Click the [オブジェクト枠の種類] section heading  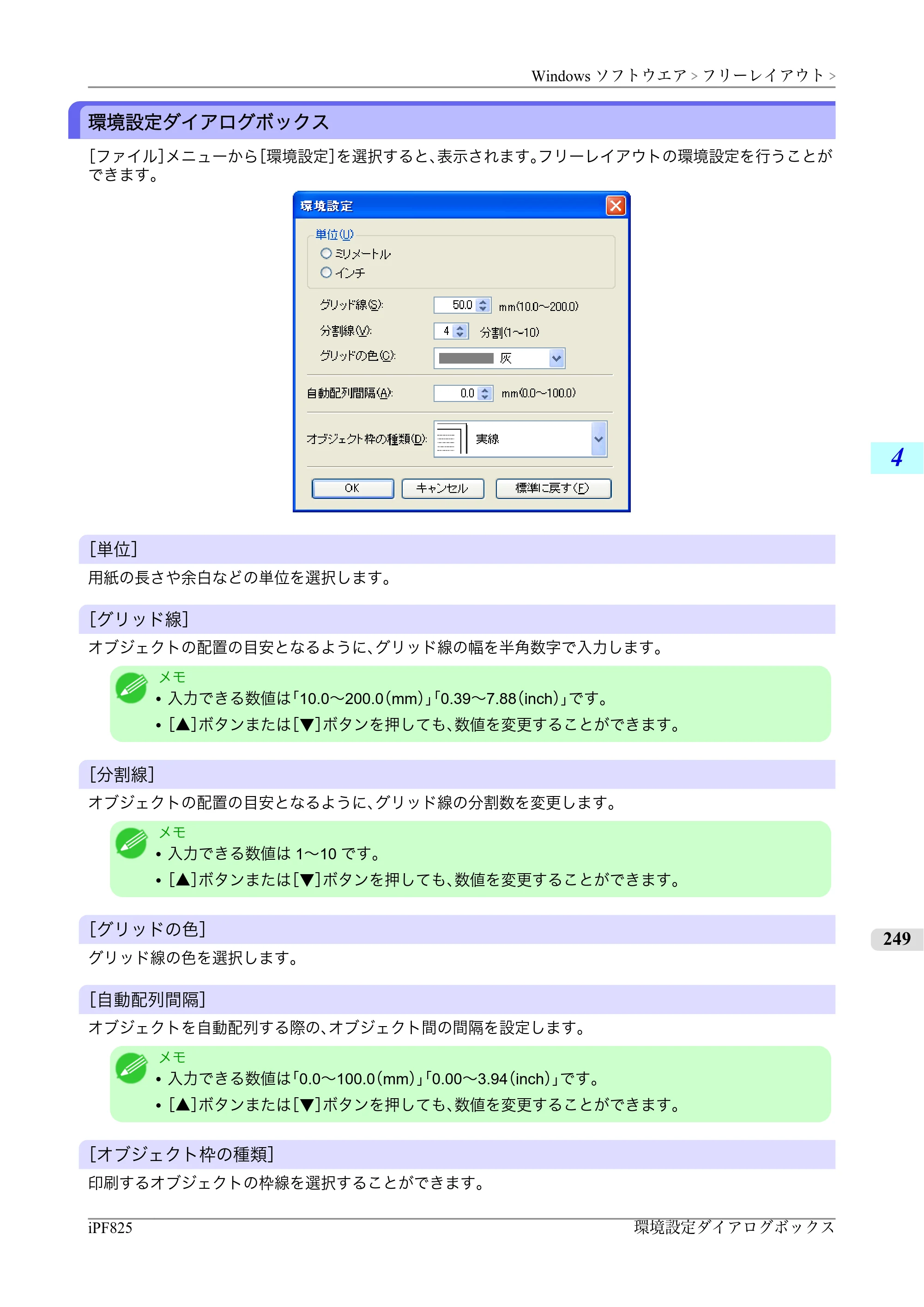tap(182, 1155)
